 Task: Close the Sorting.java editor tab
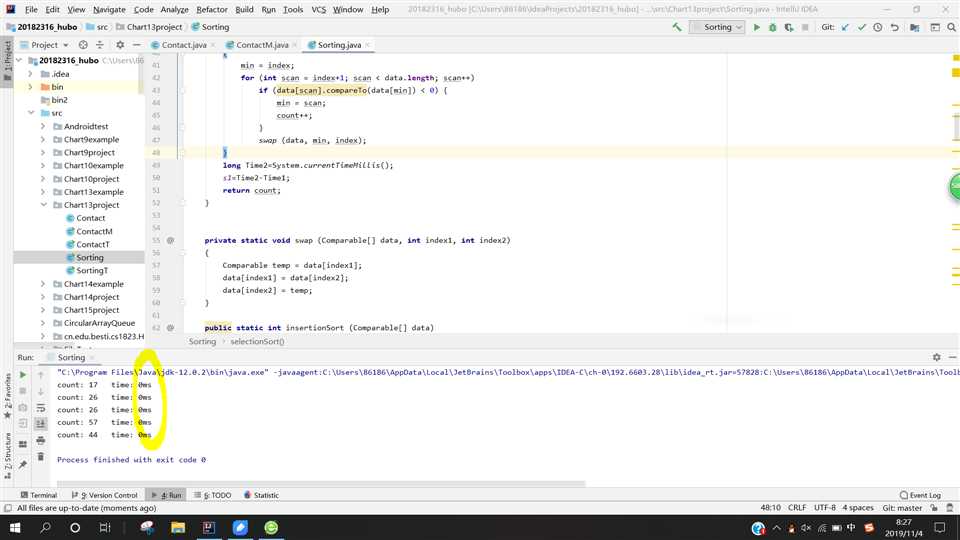pos(367,45)
